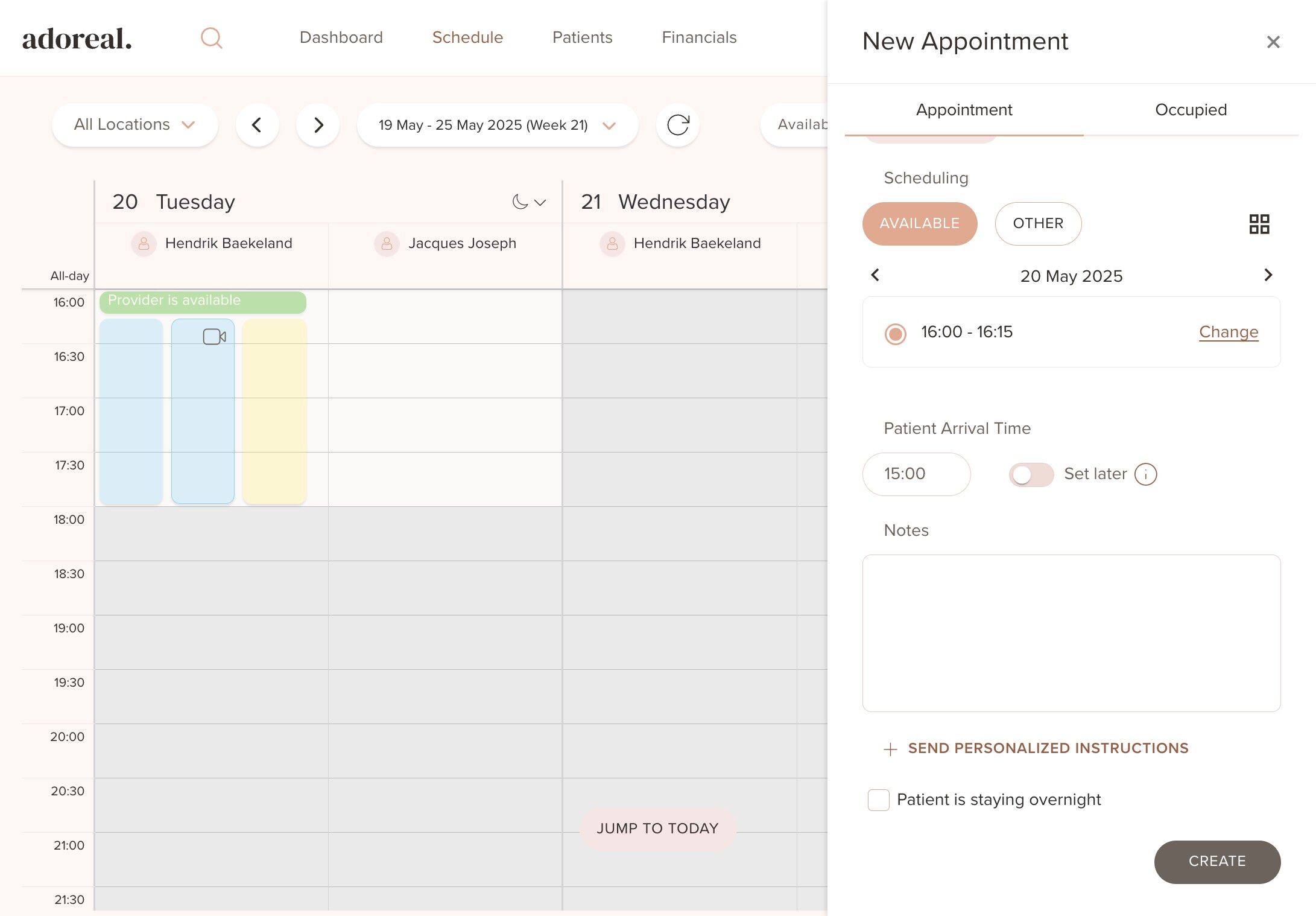The width and height of the screenshot is (1316, 916).
Task: Click video call icon on Tuesday appointment
Action: click(214, 337)
